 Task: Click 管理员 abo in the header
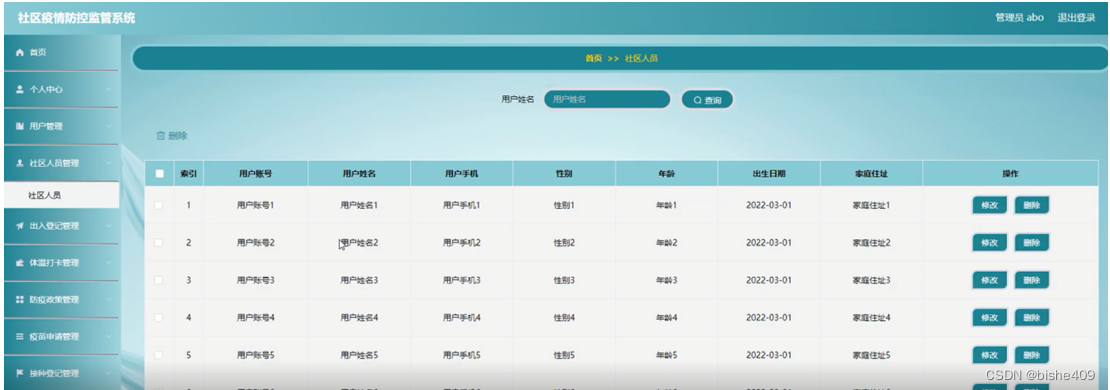pos(1019,18)
